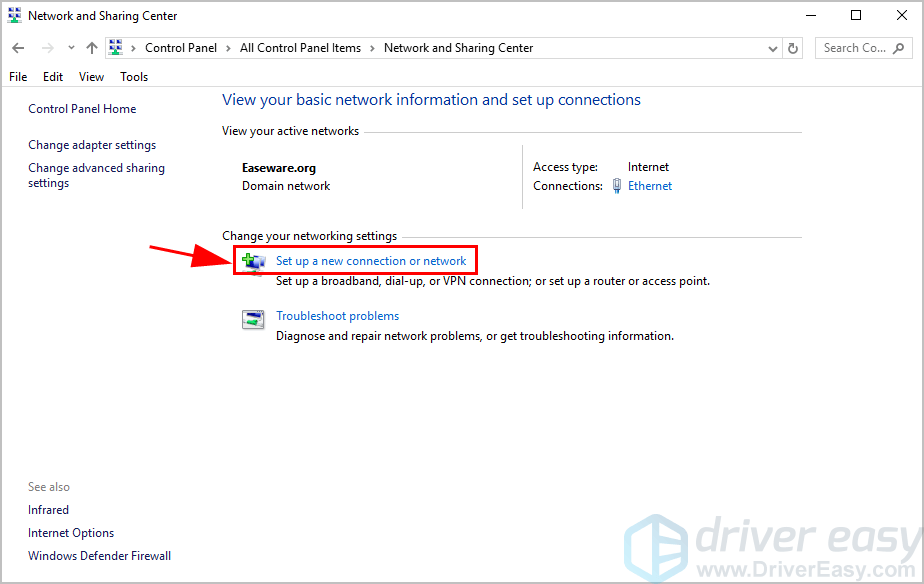Go up one folder level
This screenshot has height=584, width=924.
(x=92, y=48)
